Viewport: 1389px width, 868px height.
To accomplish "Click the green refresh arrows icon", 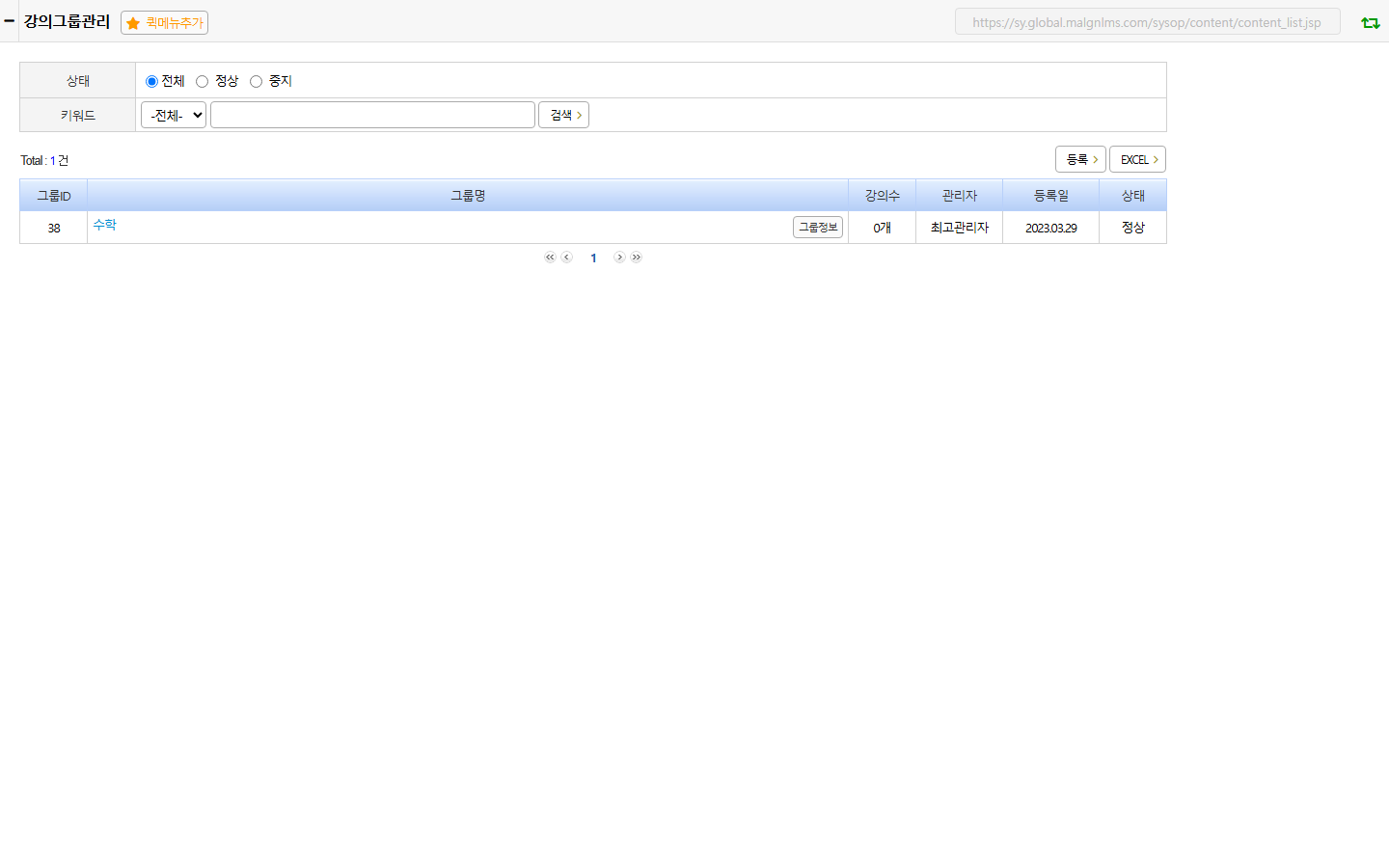I will click(1370, 22).
